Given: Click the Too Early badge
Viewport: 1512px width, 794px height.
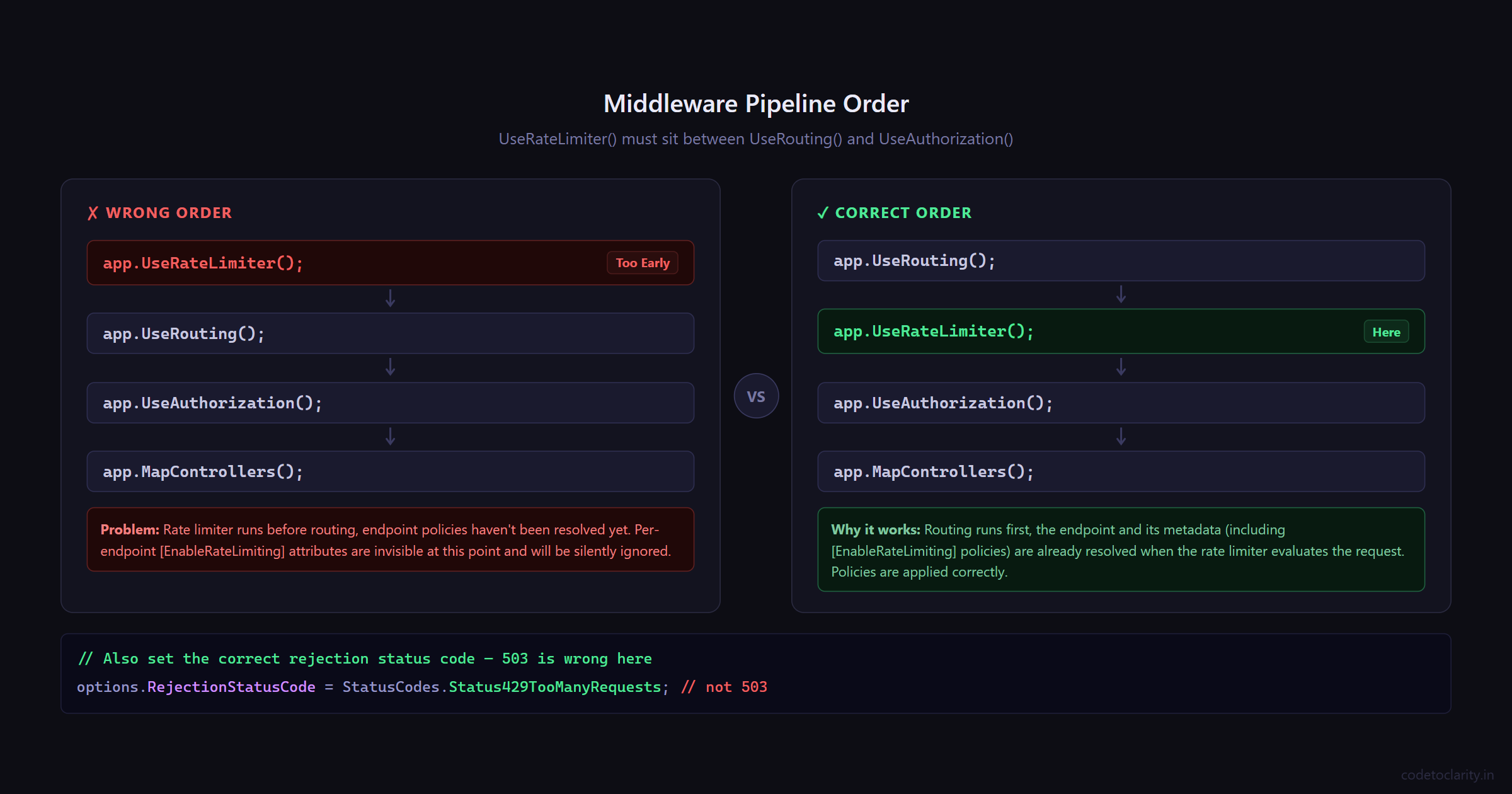Looking at the screenshot, I should pyautogui.click(x=642, y=263).
